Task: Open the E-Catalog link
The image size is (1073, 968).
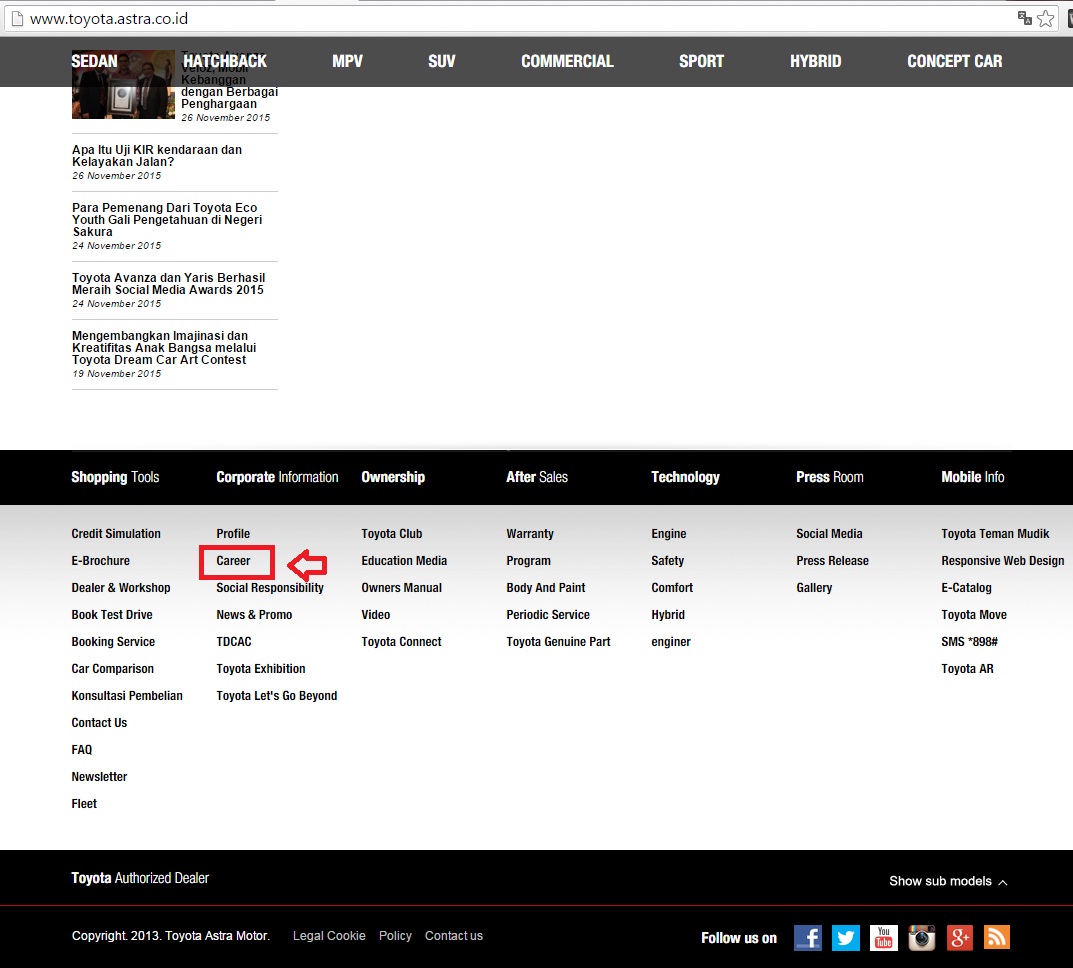Action: (966, 588)
